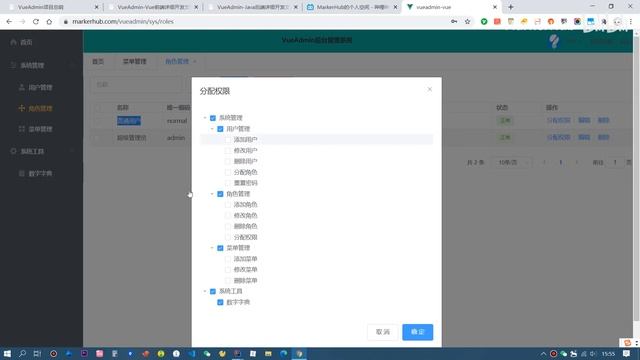Viewport: 640px width, 360px height.
Task: Check the 修改用户 permission
Action: tap(228, 151)
